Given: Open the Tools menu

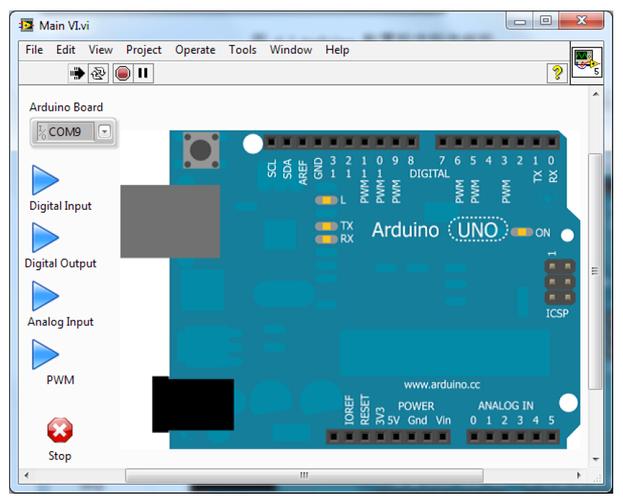Looking at the screenshot, I should [x=242, y=50].
